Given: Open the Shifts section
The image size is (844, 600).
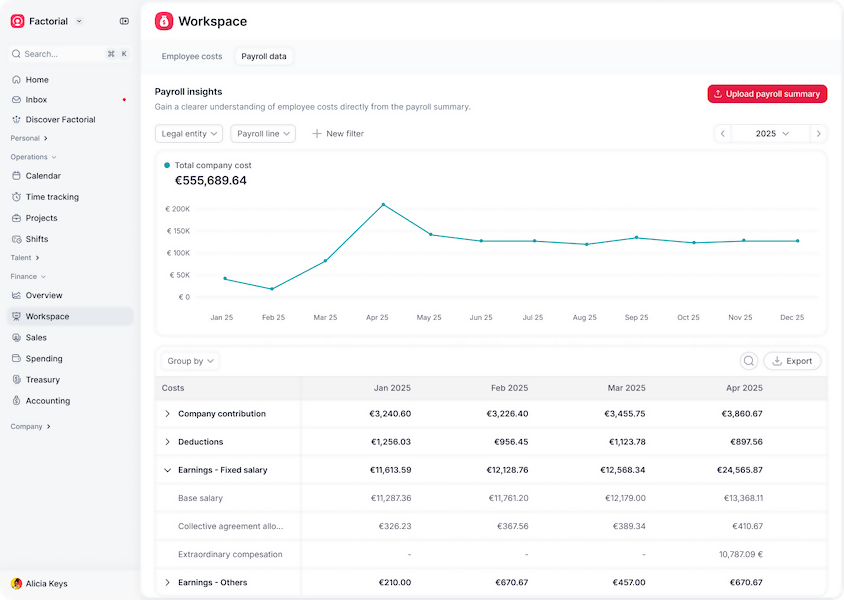Looking at the screenshot, I should (x=37, y=239).
